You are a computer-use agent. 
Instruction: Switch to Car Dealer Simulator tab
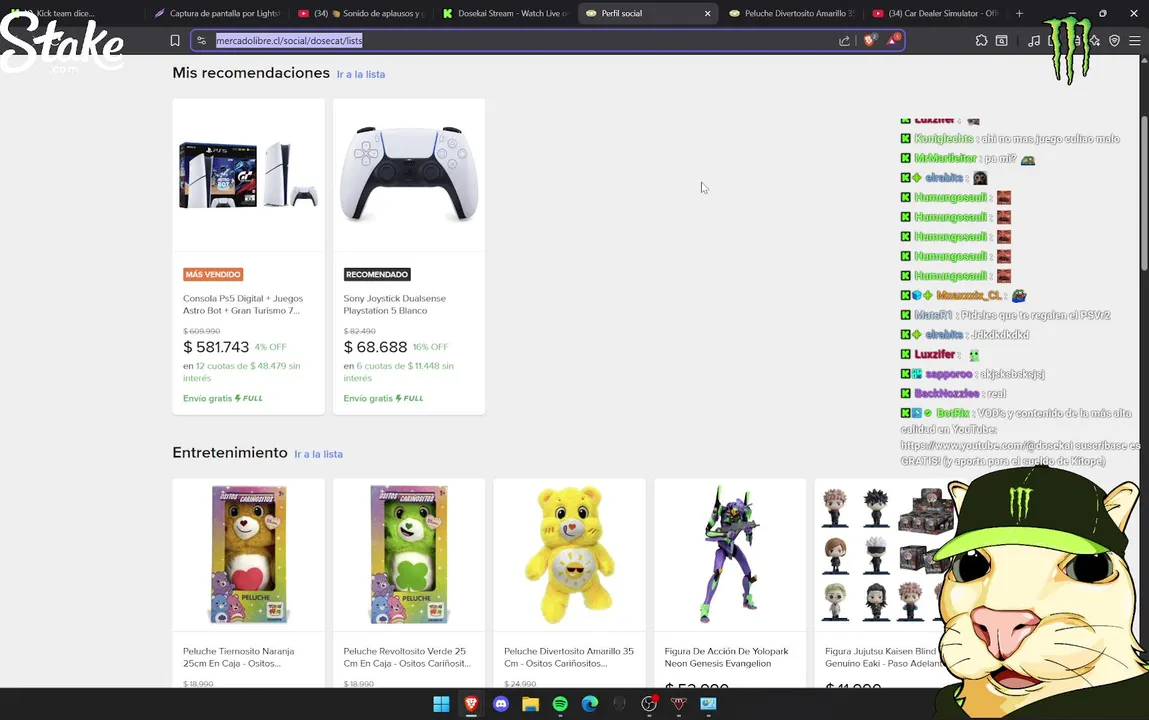[x=935, y=13]
